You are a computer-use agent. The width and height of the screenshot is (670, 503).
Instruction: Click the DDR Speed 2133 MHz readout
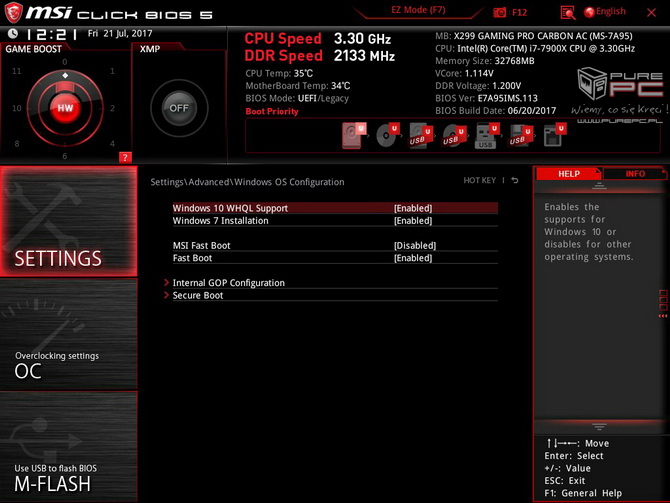pos(320,56)
